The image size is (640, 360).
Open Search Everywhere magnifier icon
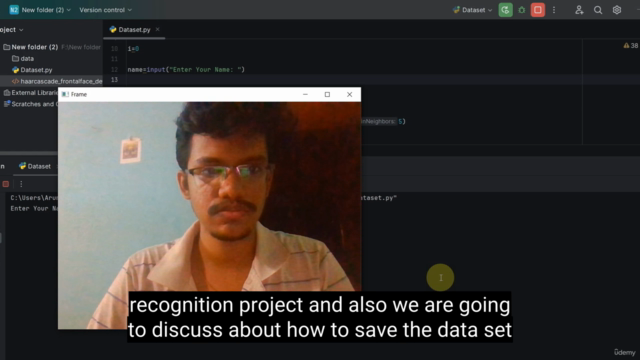(x=598, y=10)
